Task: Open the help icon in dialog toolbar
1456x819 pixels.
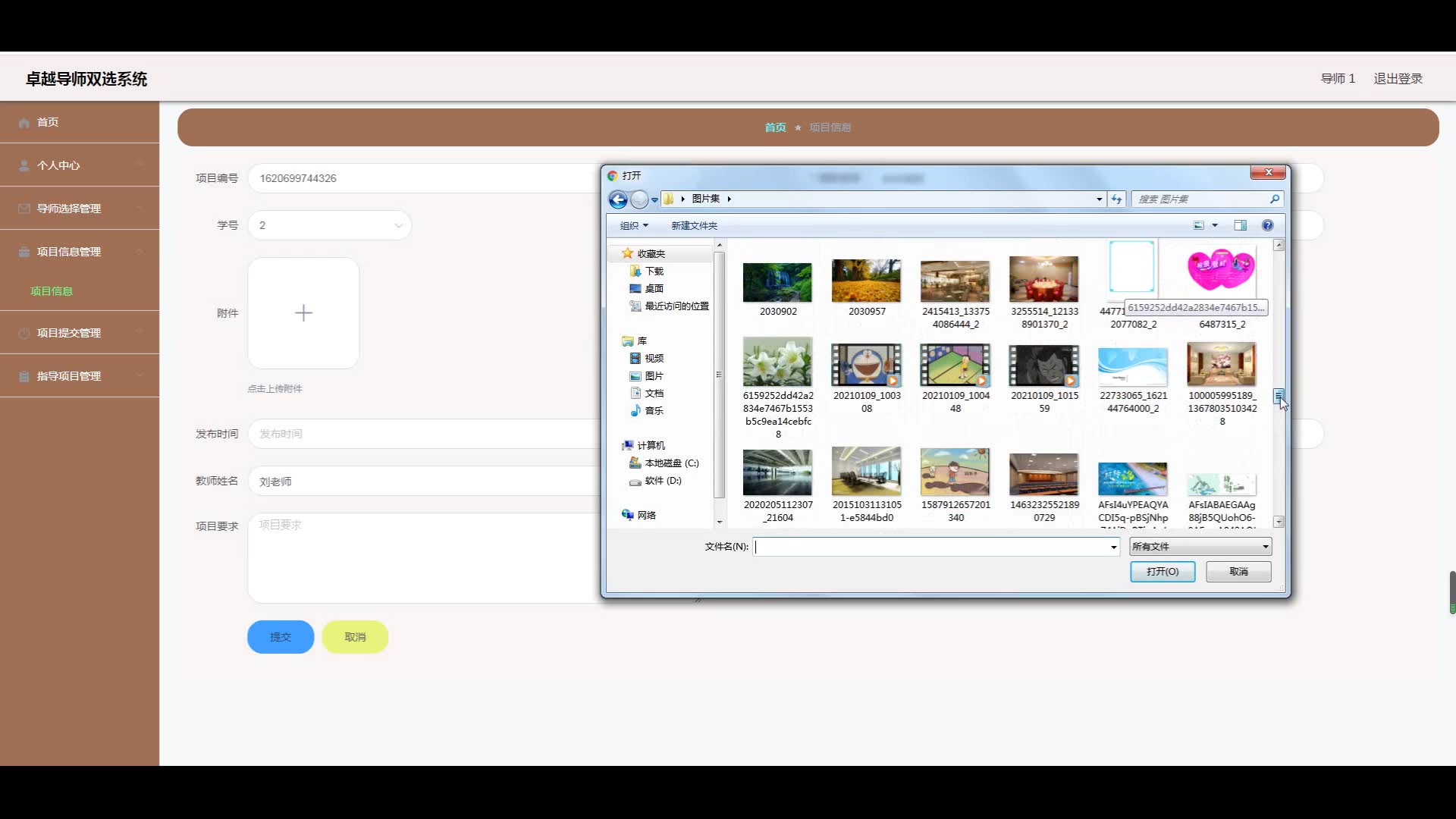Action: (1267, 225)
